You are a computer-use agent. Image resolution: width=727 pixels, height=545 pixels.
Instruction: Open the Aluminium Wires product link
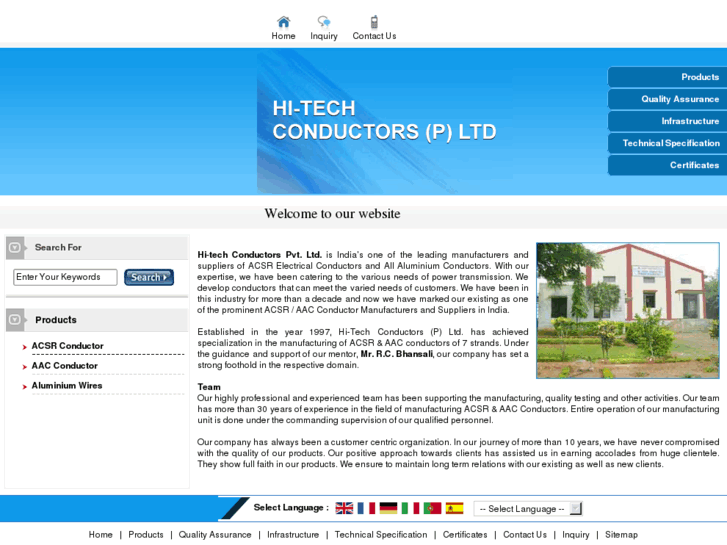[x=67, y=386]
